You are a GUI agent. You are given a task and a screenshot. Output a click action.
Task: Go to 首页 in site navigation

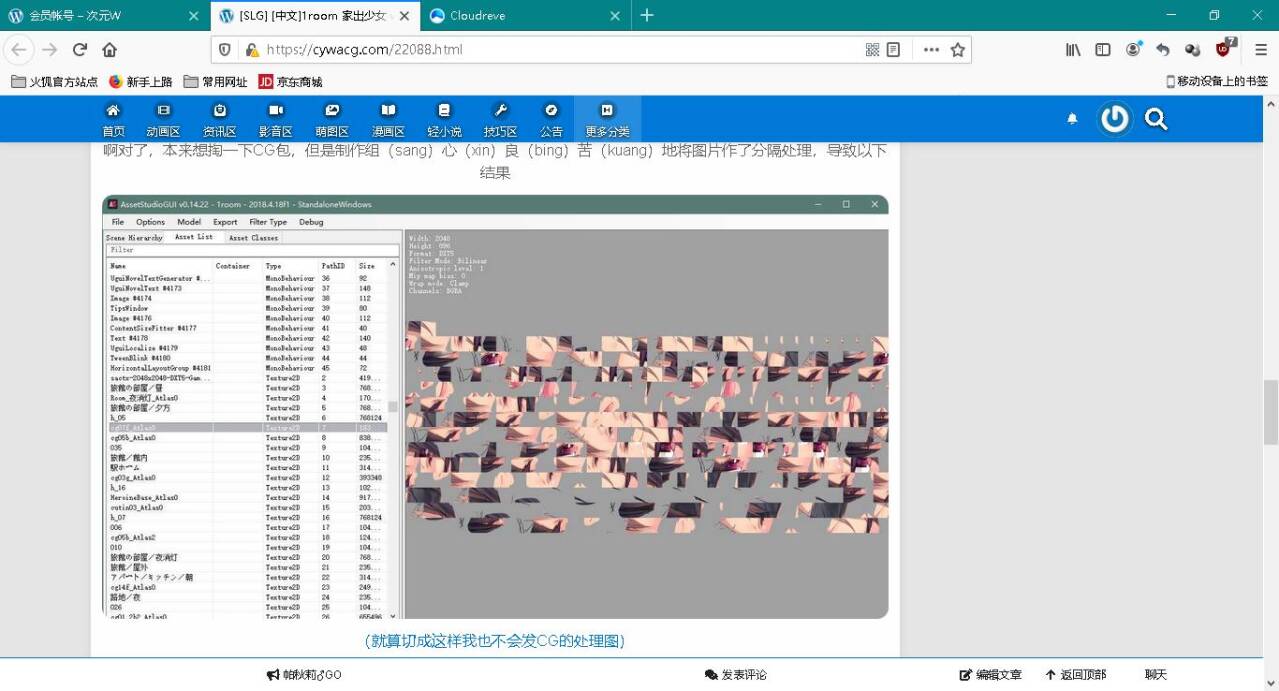tap(113, 120)
